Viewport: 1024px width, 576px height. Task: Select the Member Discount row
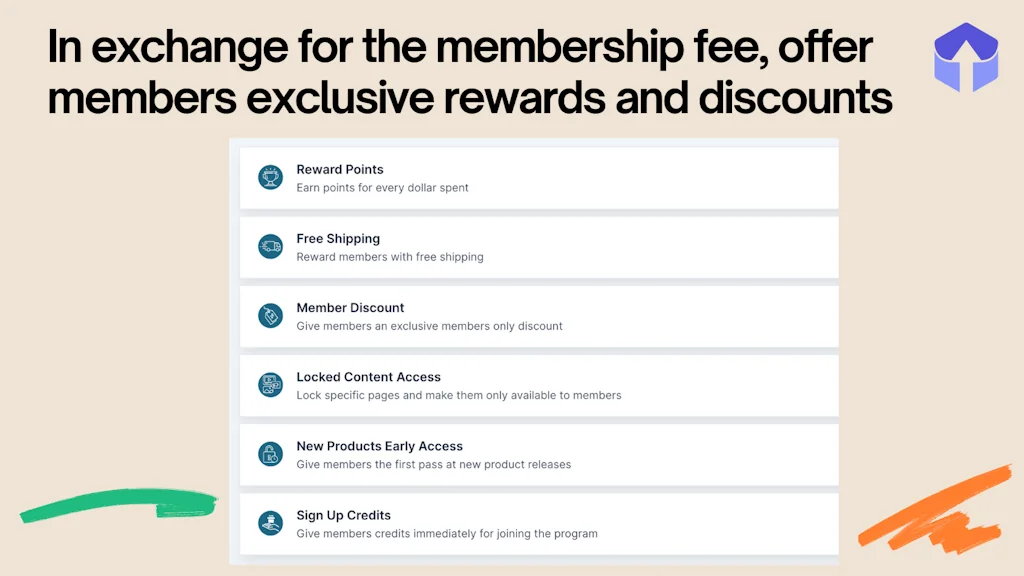540,315
